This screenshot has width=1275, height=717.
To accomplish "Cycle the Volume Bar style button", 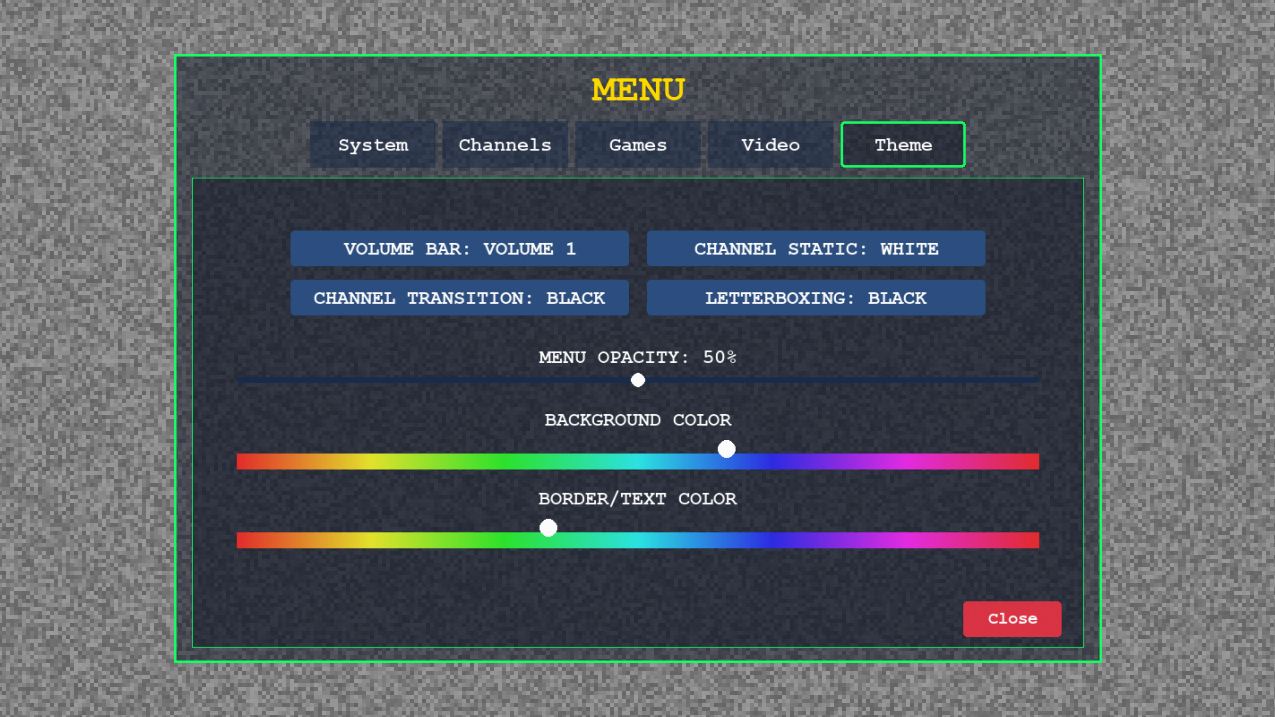I will click(x=460, y=249).
